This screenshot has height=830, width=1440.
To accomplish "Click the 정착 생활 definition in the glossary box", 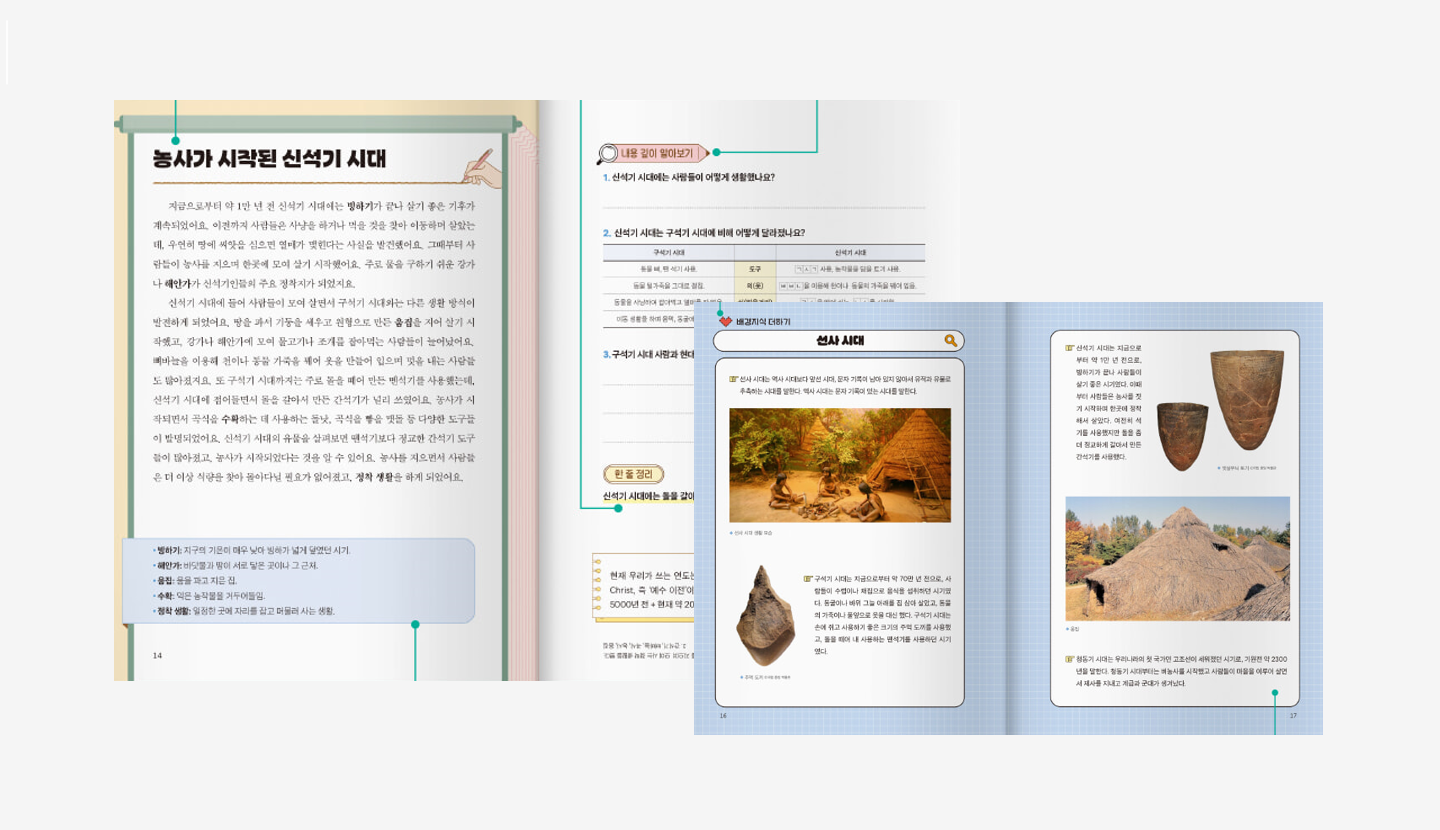I will pos(244,611).
